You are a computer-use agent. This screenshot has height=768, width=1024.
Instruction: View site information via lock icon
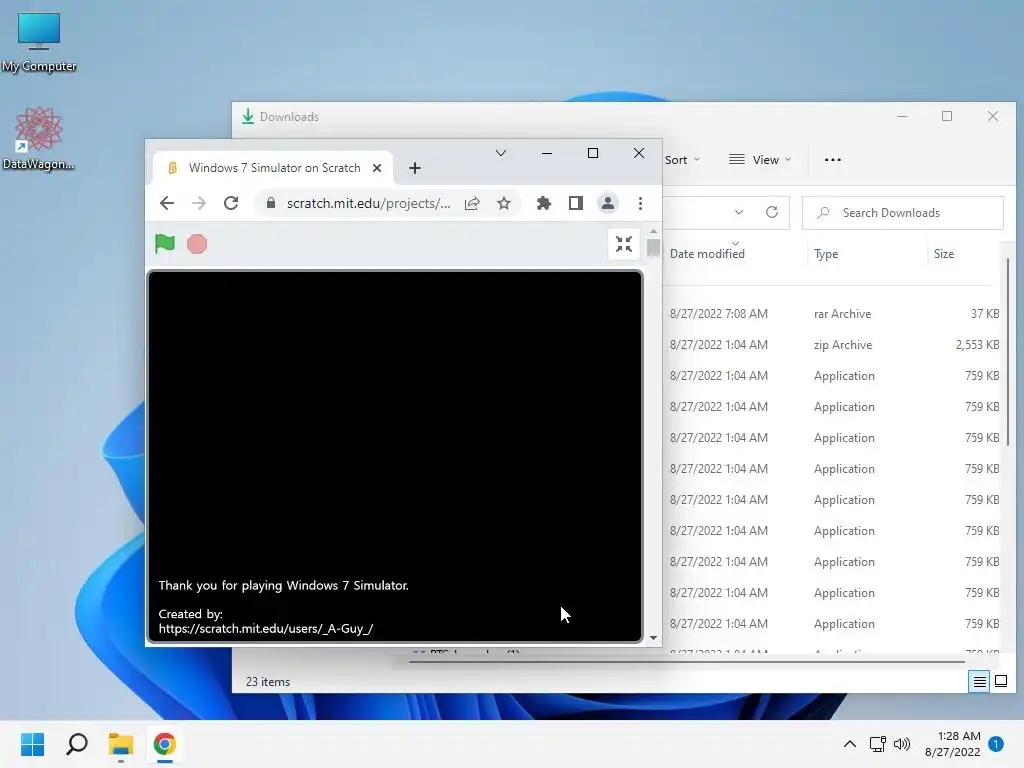(270, 203)
